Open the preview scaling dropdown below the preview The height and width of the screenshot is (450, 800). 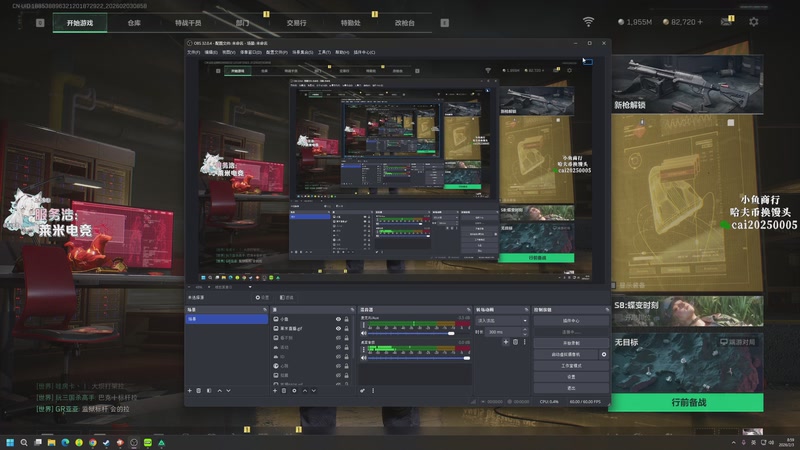232,287
